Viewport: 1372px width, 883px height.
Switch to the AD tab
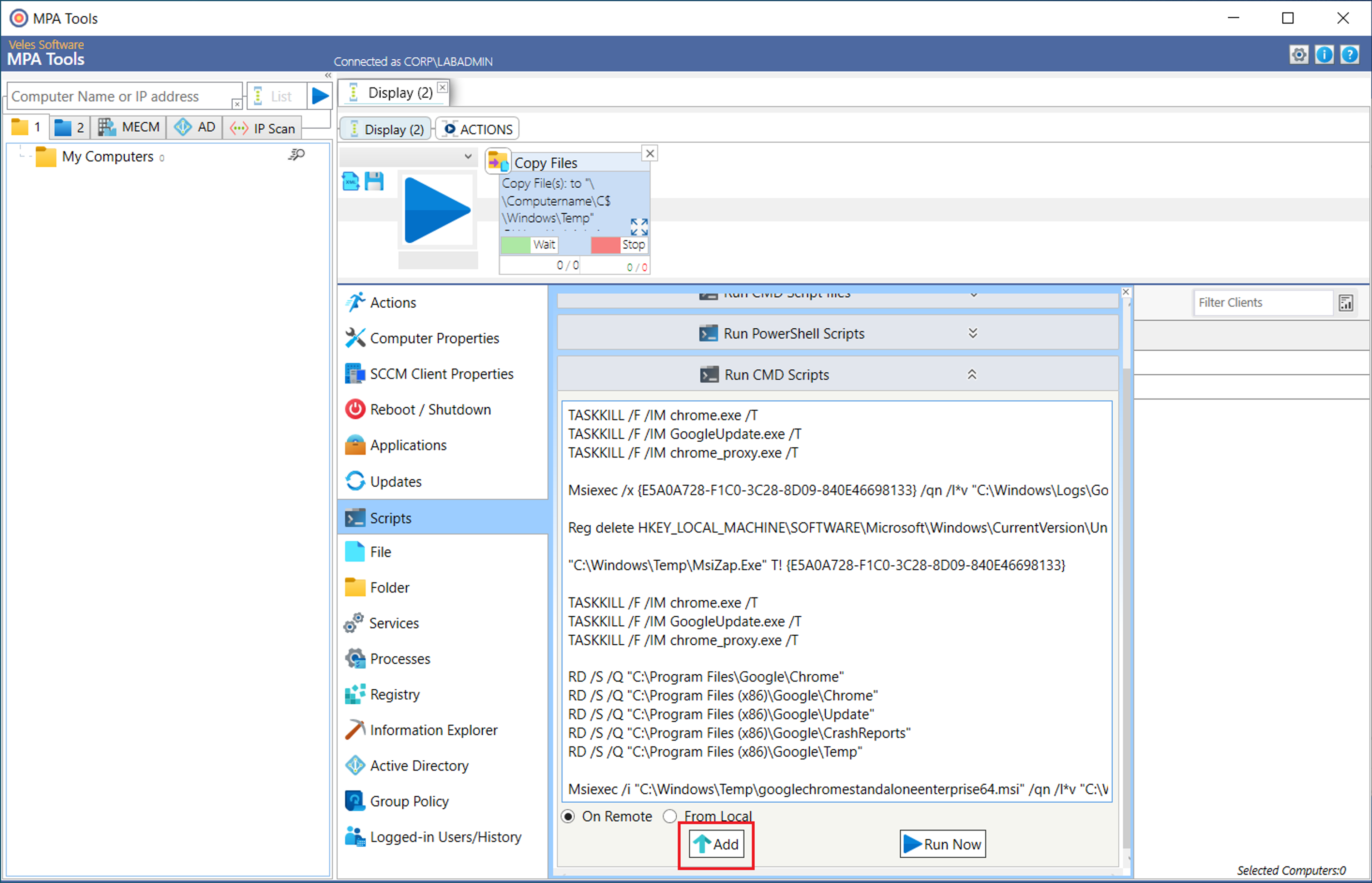[x=194, y=127]
